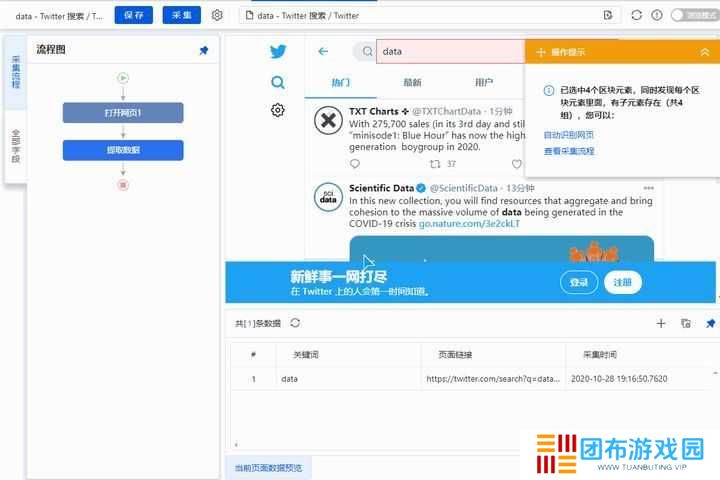
Task: Click the 注册 sign up button
Action: (623, 282)
